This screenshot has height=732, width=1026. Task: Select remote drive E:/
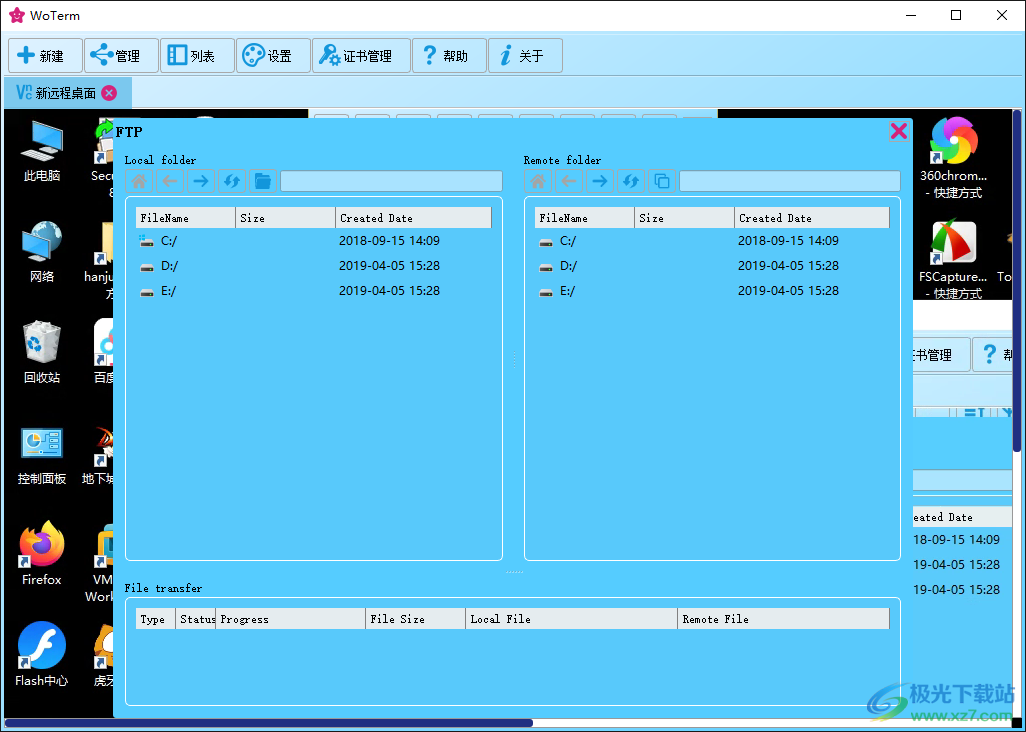pos(713,290)
